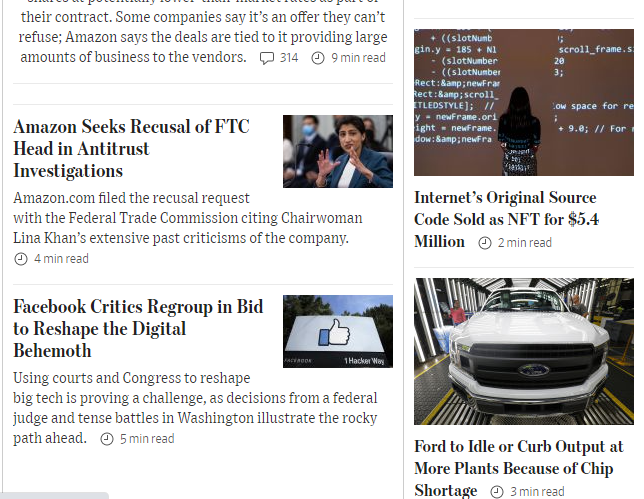644x499 pixels.
Task: Click the Ford truck factory image
Action: click(523, 351)
